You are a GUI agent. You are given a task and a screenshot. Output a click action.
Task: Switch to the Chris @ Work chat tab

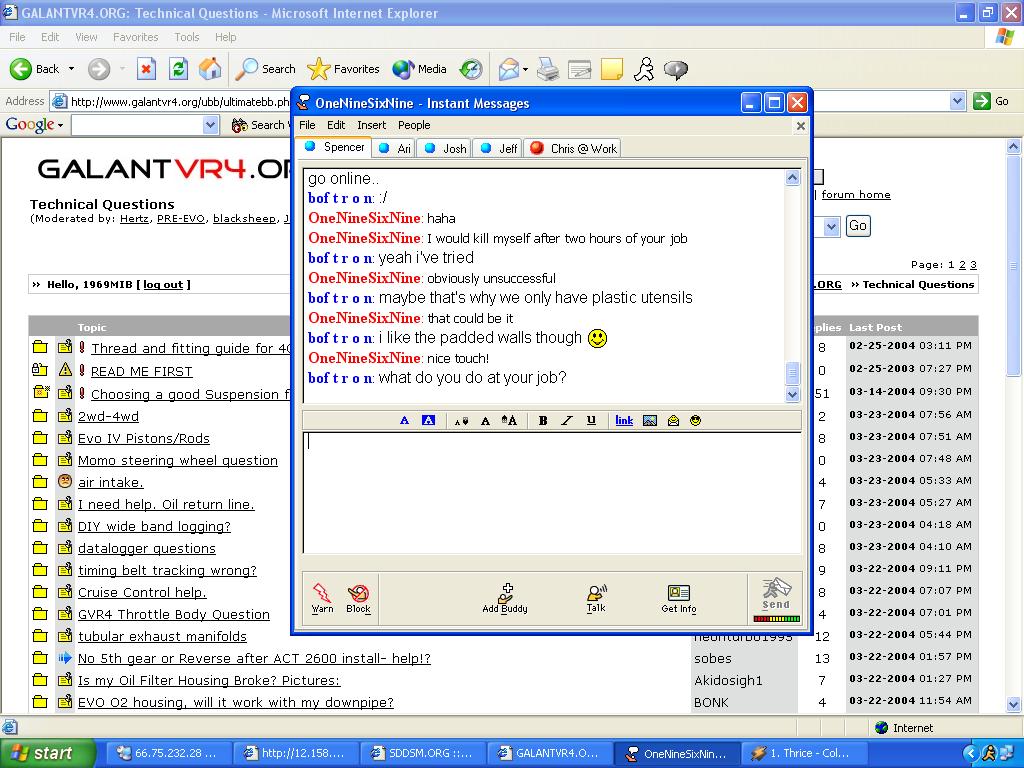(x=573, y=148)
